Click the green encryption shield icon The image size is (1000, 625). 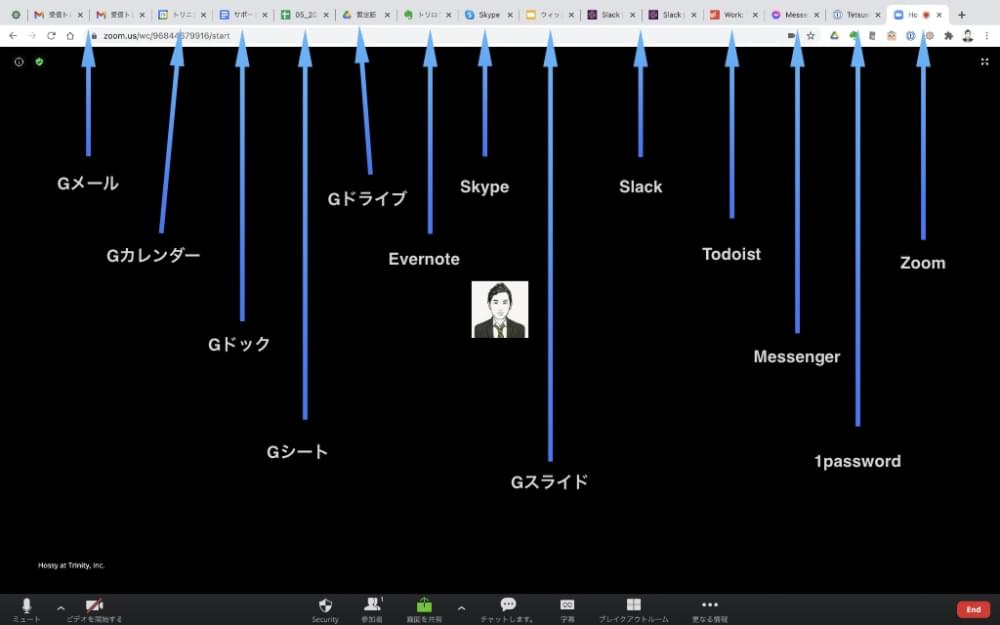(39, 62)
